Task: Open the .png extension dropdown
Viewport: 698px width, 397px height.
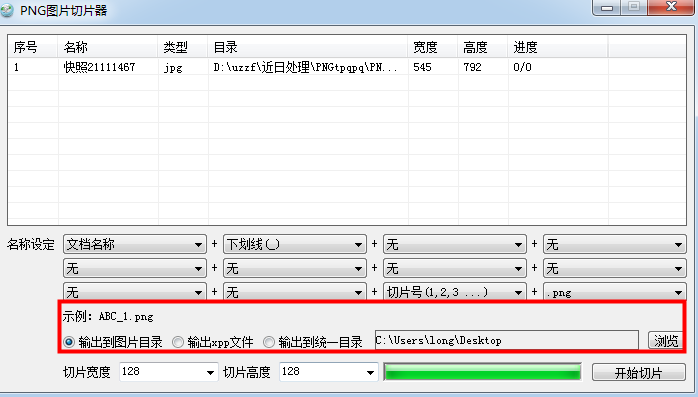Action: [x=614, y=292]
